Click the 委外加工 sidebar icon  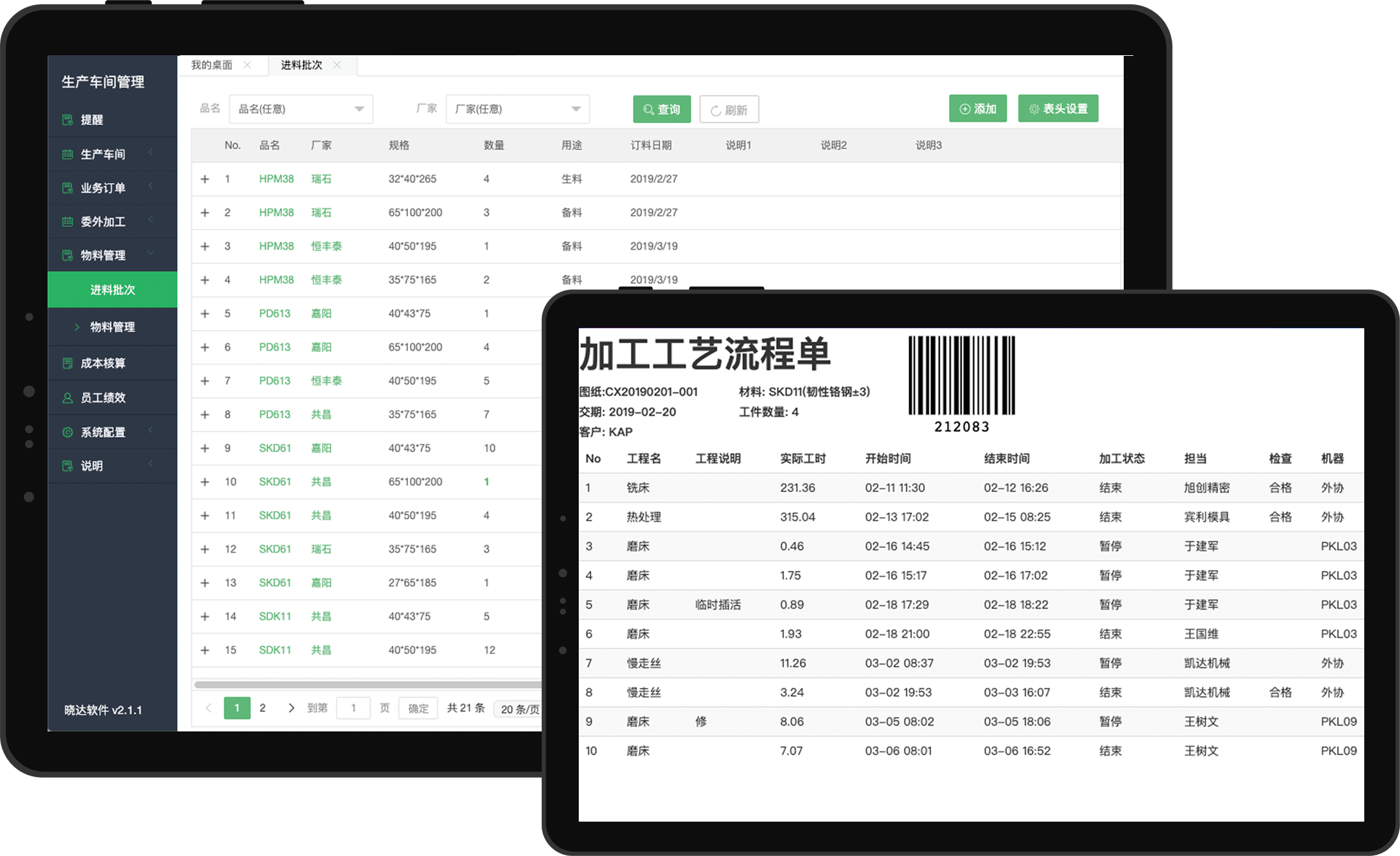67,222
